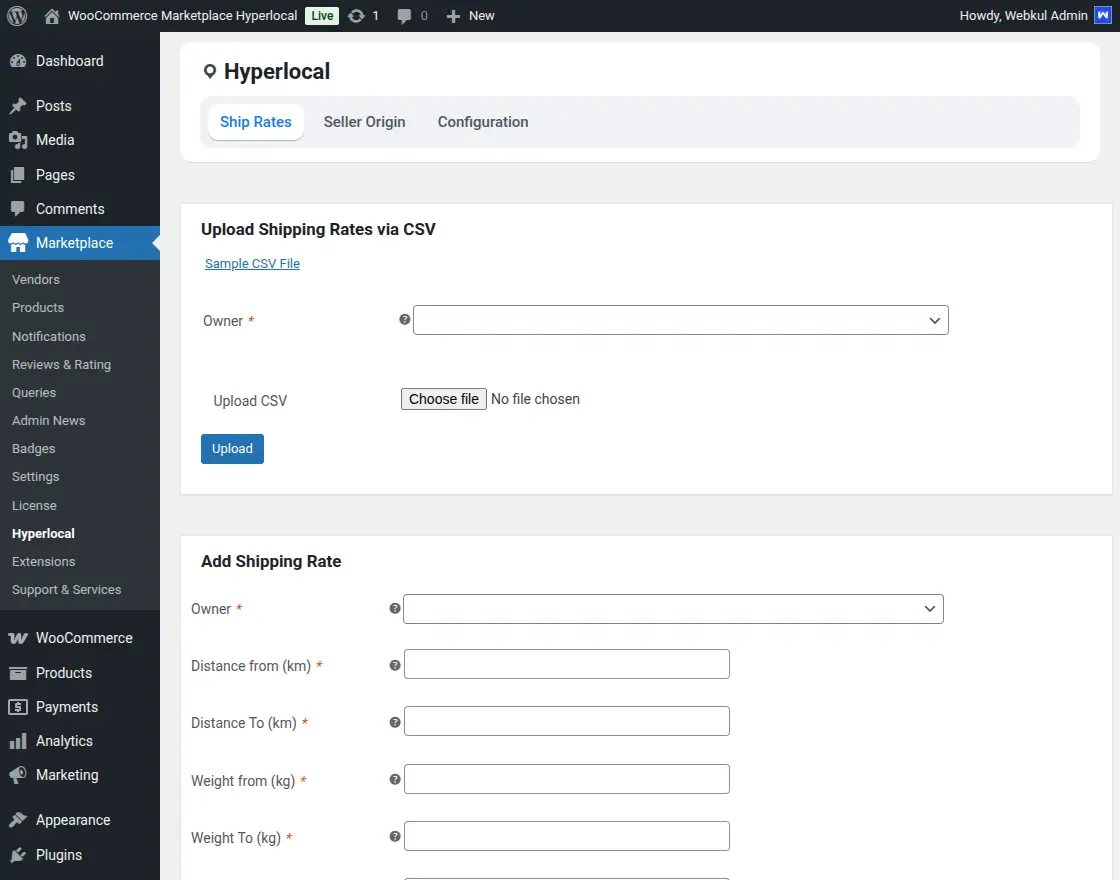This screenshot has width=1120, height=880.
Task: Open comments bubble in admin bar
Action: [404, 16]
